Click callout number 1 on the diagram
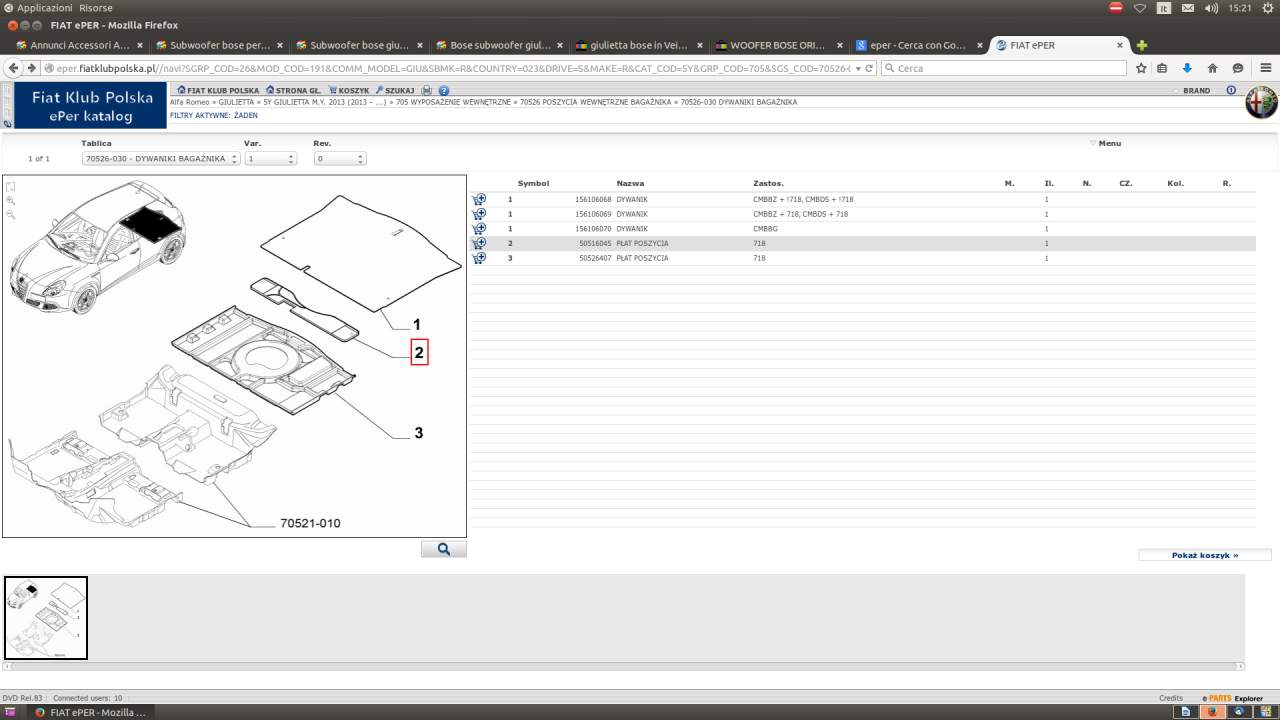 [417, 324]
